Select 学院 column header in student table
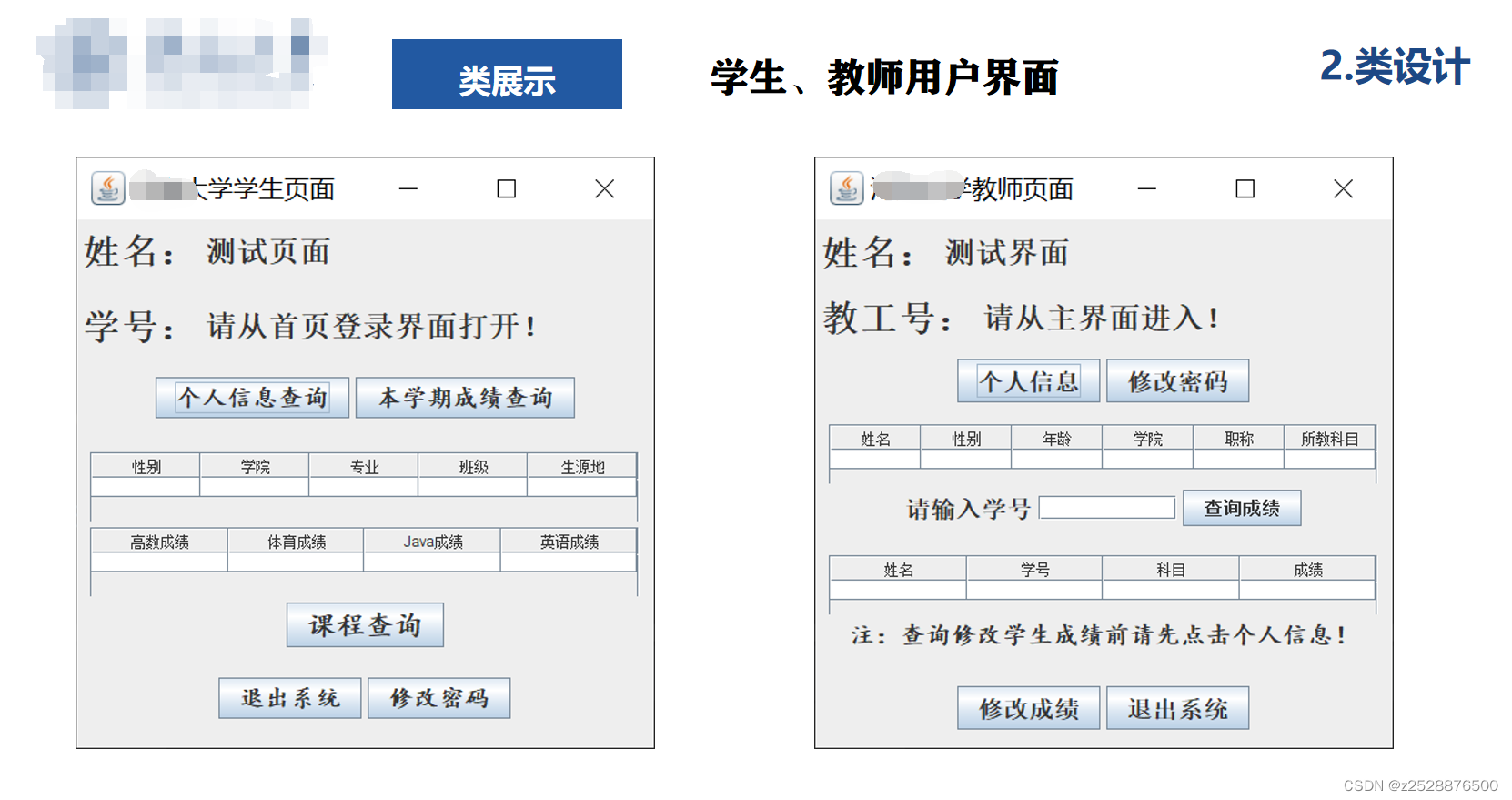1512x800 pixels. point(255,466)
